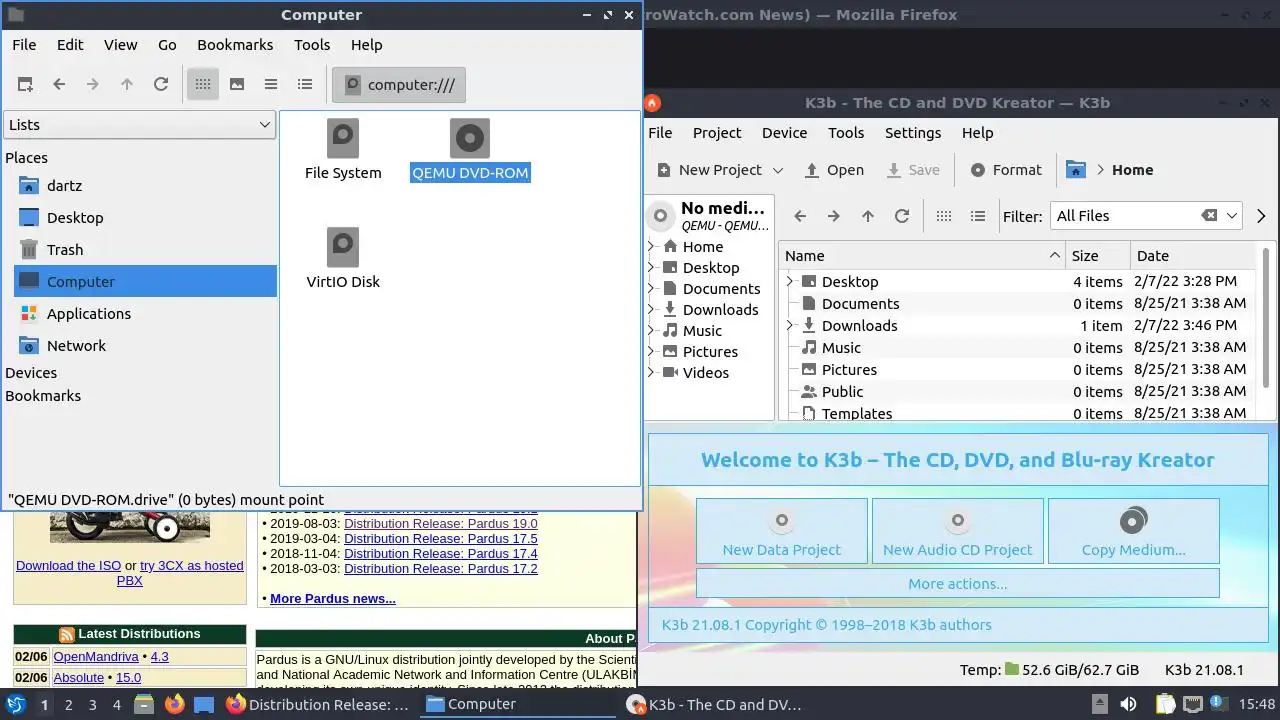
Task: Open the Lists side pane dropdown
Action: pyautogui.click(x=139, y=125)
